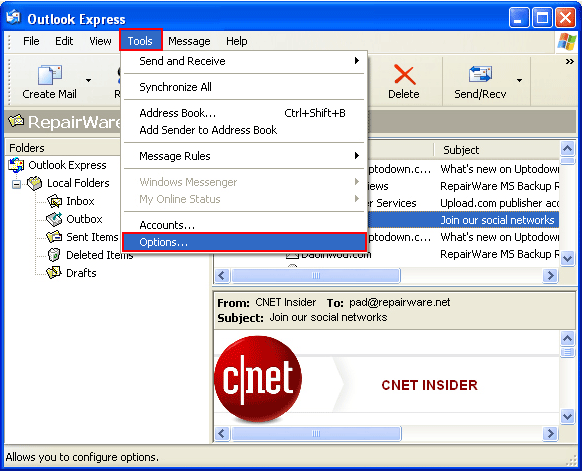582x471 pixels.
Task: Click message list scroll left arrow
Action: pos(222,275)
